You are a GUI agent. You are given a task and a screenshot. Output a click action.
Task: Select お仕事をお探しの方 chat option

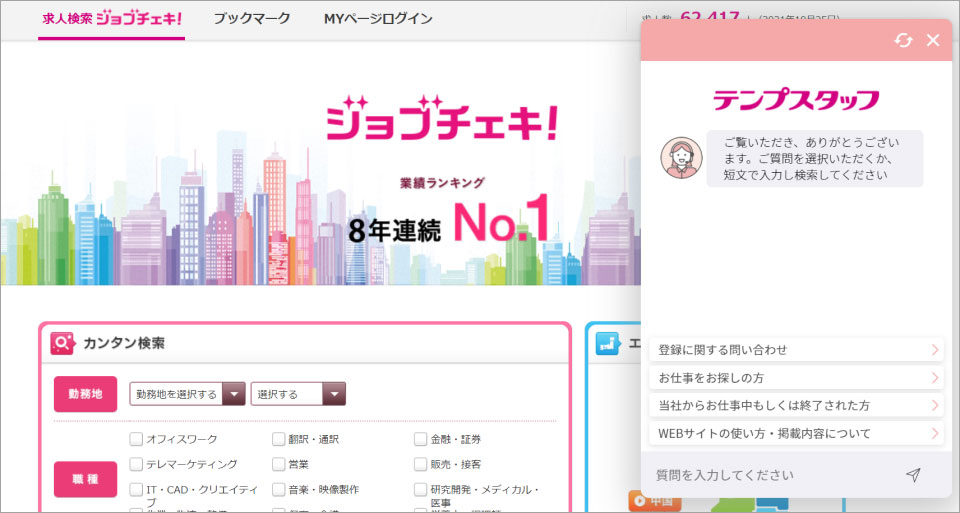click(795, 378)
